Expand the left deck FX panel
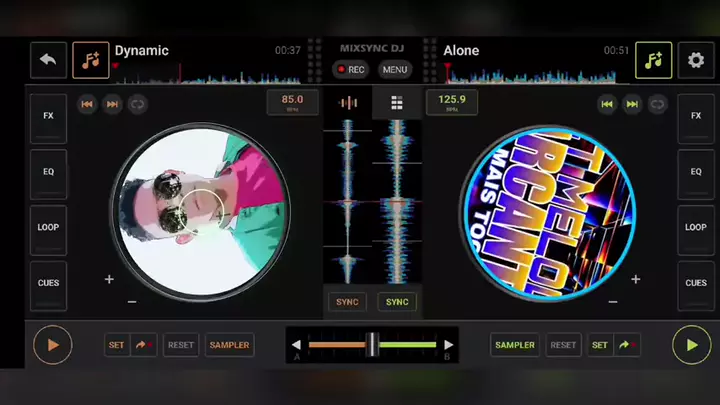720x405 pixels. pos(48,116)
